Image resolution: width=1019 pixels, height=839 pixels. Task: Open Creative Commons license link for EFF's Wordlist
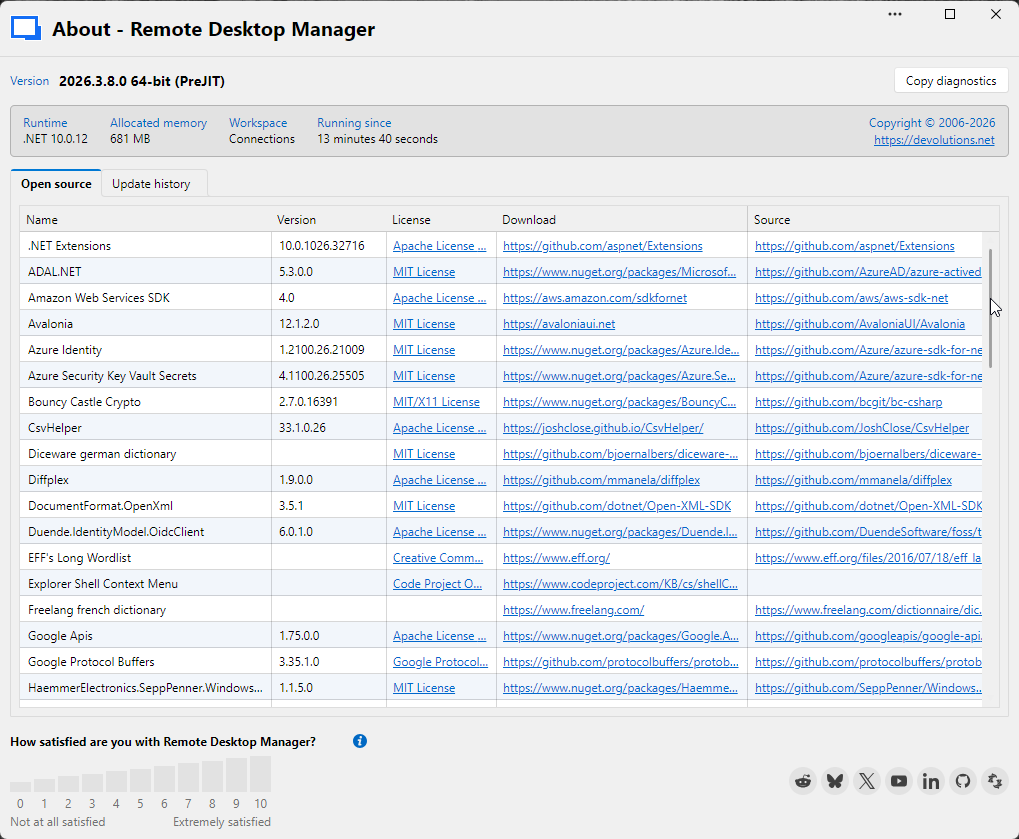tap(438, 558)
